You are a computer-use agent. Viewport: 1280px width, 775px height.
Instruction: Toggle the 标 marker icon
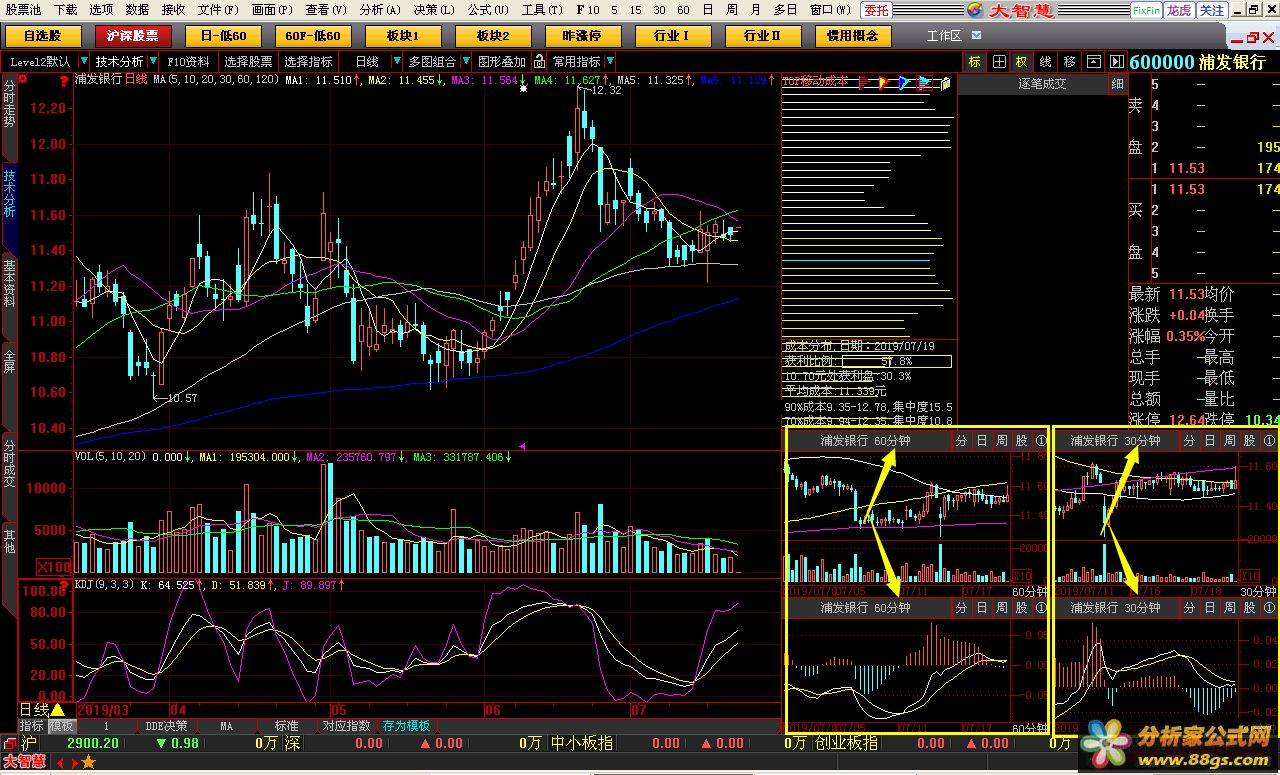(975, 62)
